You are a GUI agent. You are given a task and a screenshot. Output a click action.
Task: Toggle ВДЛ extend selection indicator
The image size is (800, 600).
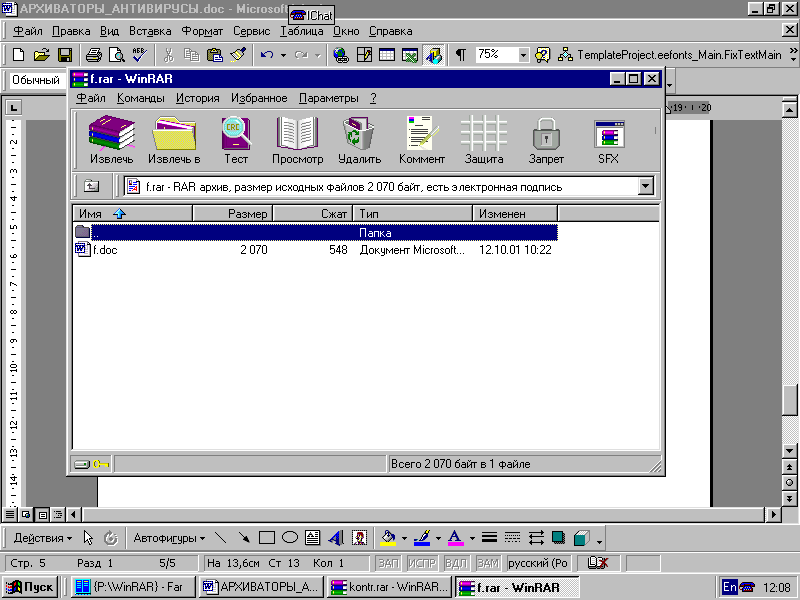click(456, 563)
